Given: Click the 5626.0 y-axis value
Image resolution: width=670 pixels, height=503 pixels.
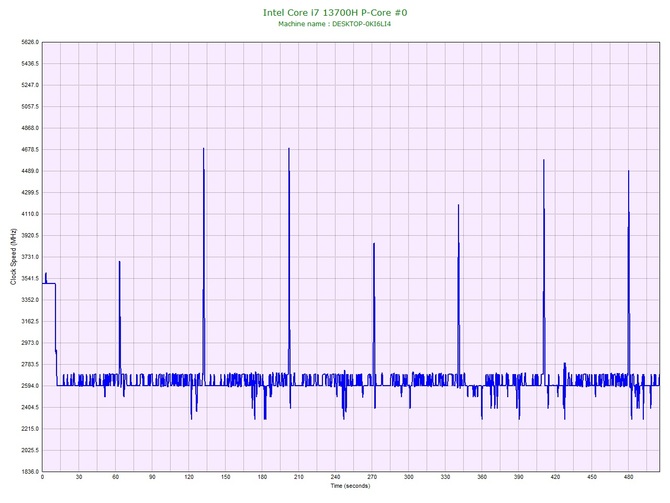Looking at the screenshot, I should point(30,42).
